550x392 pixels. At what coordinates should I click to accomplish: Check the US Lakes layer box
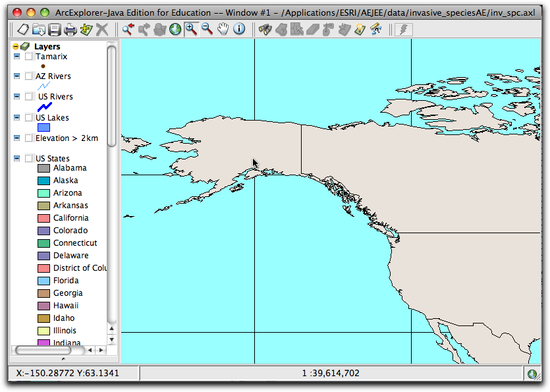29,118
